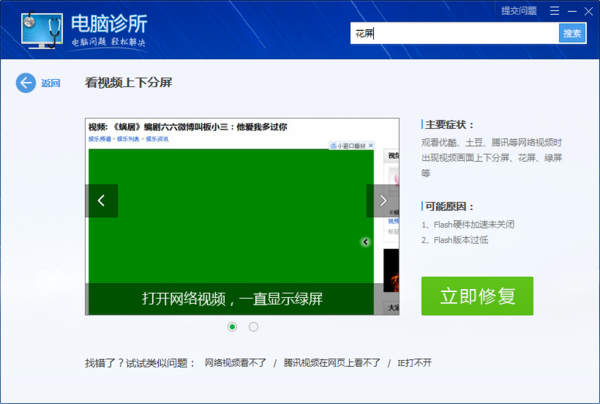Screen dimensions: 600x404
Task: Advance to next slide with right arrow
Action: pos(383,201)
